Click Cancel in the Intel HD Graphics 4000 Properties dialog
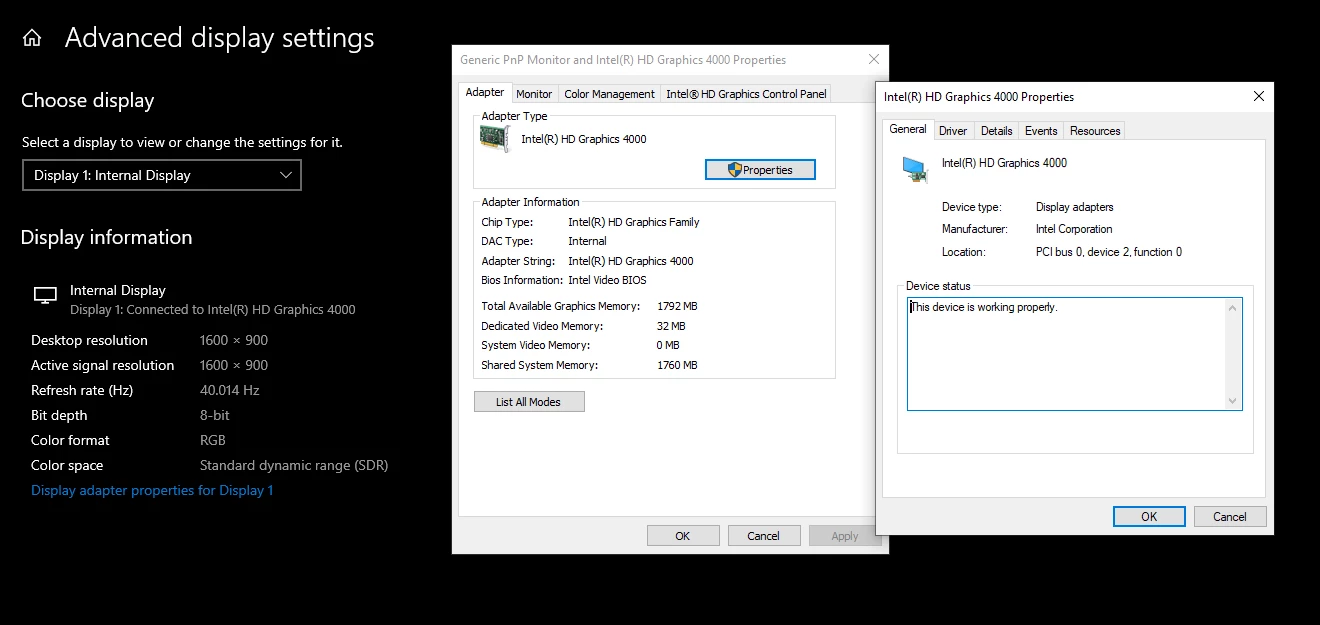This screenshot has width=1320, height=625. click(1230, 517)
